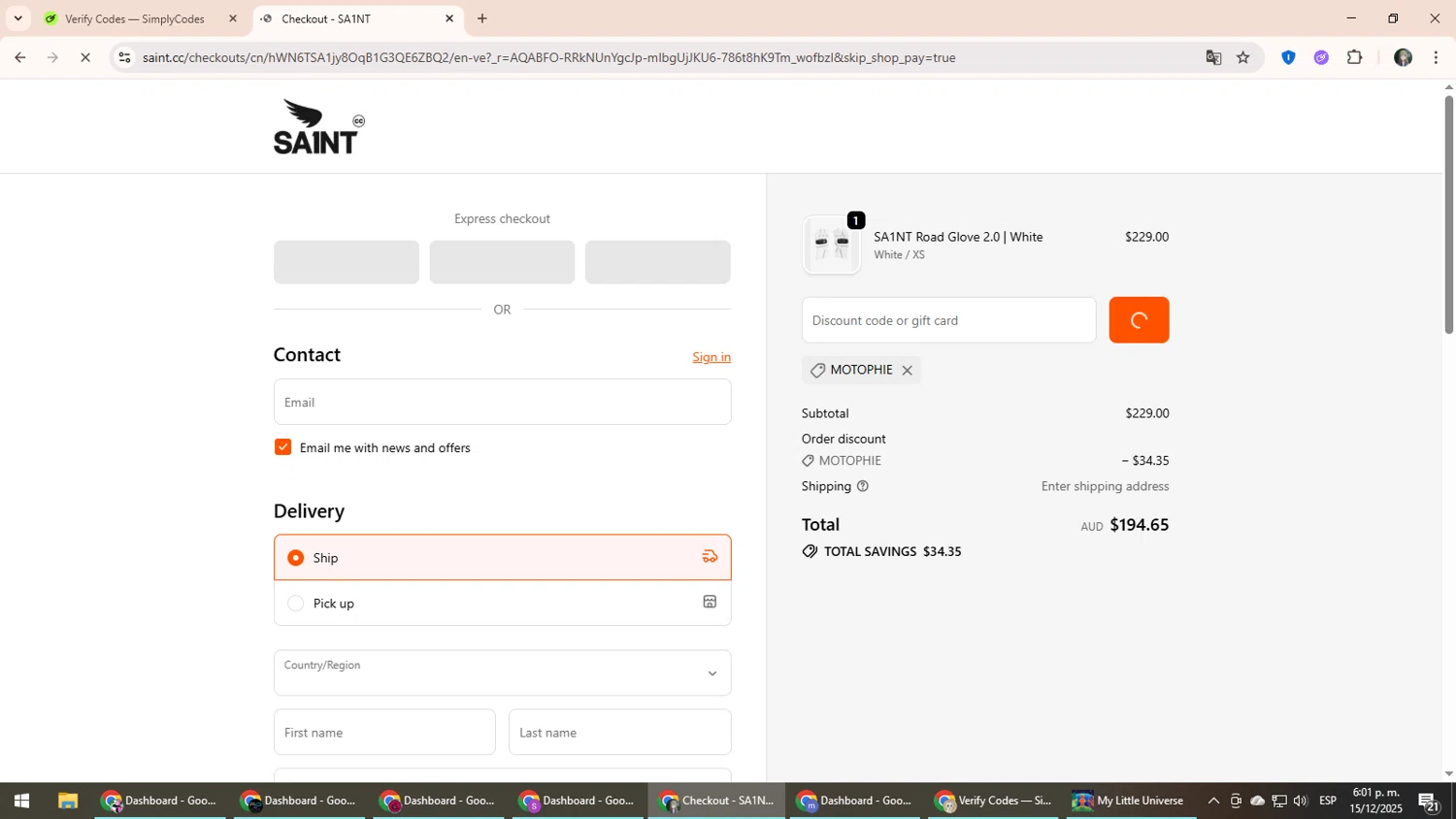Click the first express checkout button
This screenshot has height=819, width=1456.
347,262
